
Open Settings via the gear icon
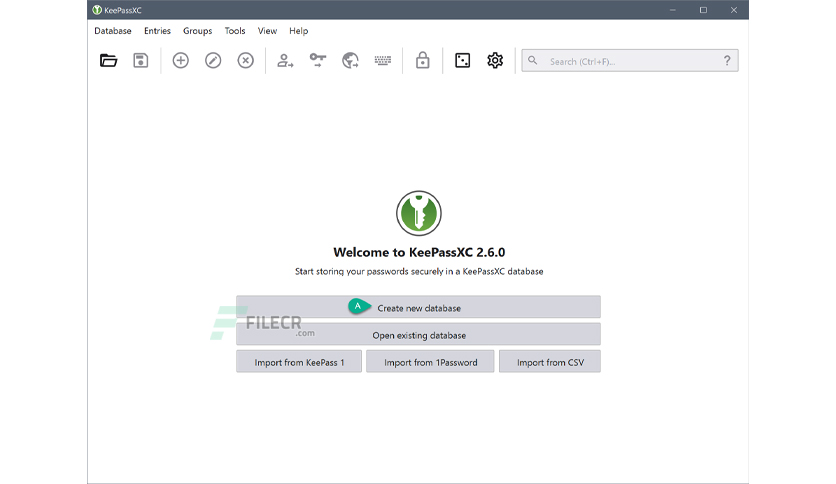[495, 61]
